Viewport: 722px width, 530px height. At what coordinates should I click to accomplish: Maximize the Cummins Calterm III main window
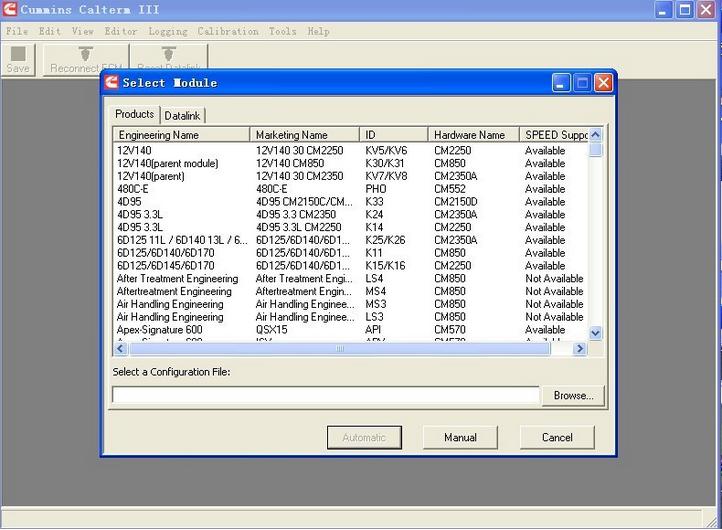pos(685,10)
